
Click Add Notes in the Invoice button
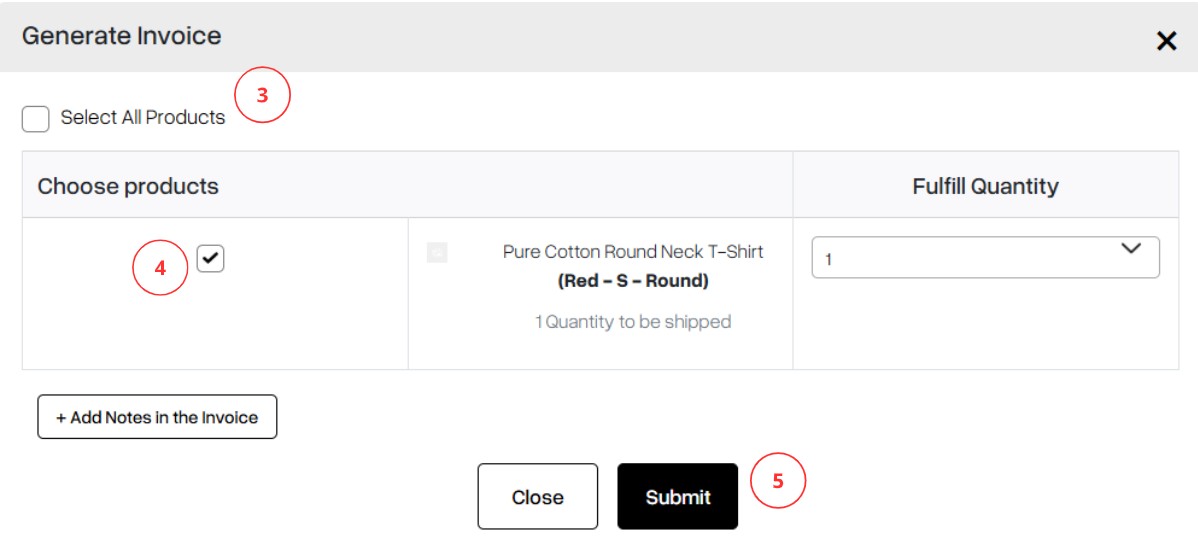157,417
